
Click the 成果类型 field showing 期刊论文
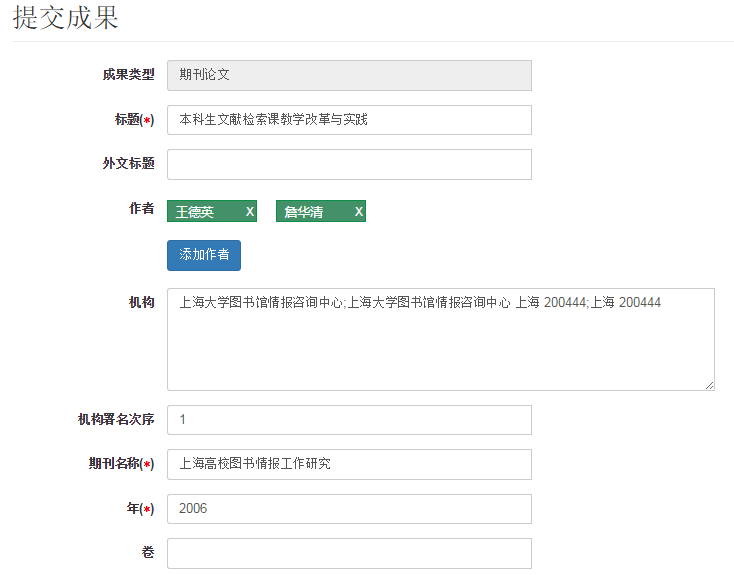coord(349,75)
